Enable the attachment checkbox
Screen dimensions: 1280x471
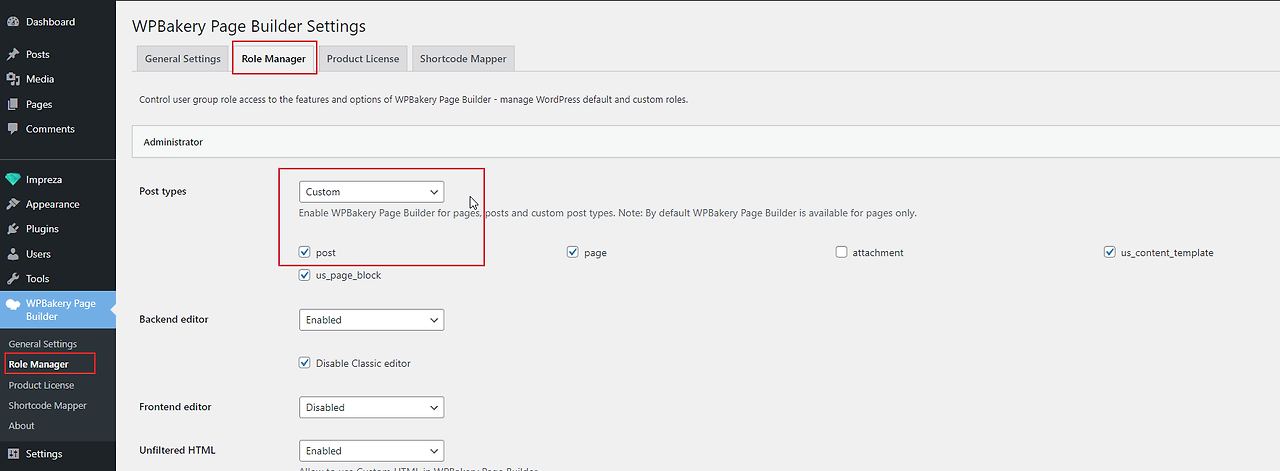point(841,252)
